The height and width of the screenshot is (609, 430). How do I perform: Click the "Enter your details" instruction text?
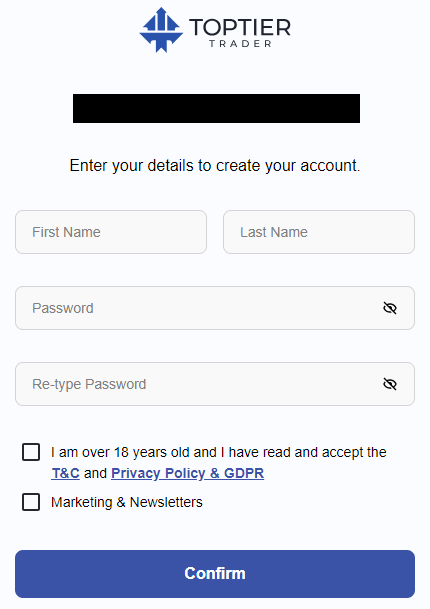click(215, 166)
